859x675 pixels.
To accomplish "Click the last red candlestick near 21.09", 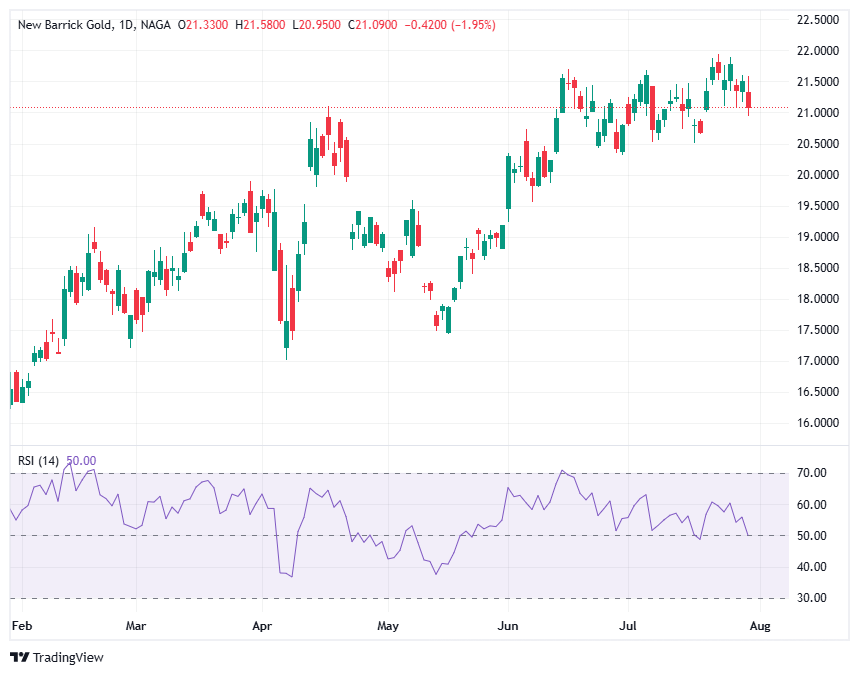I will pyautogui.click(x=748, y=100).
